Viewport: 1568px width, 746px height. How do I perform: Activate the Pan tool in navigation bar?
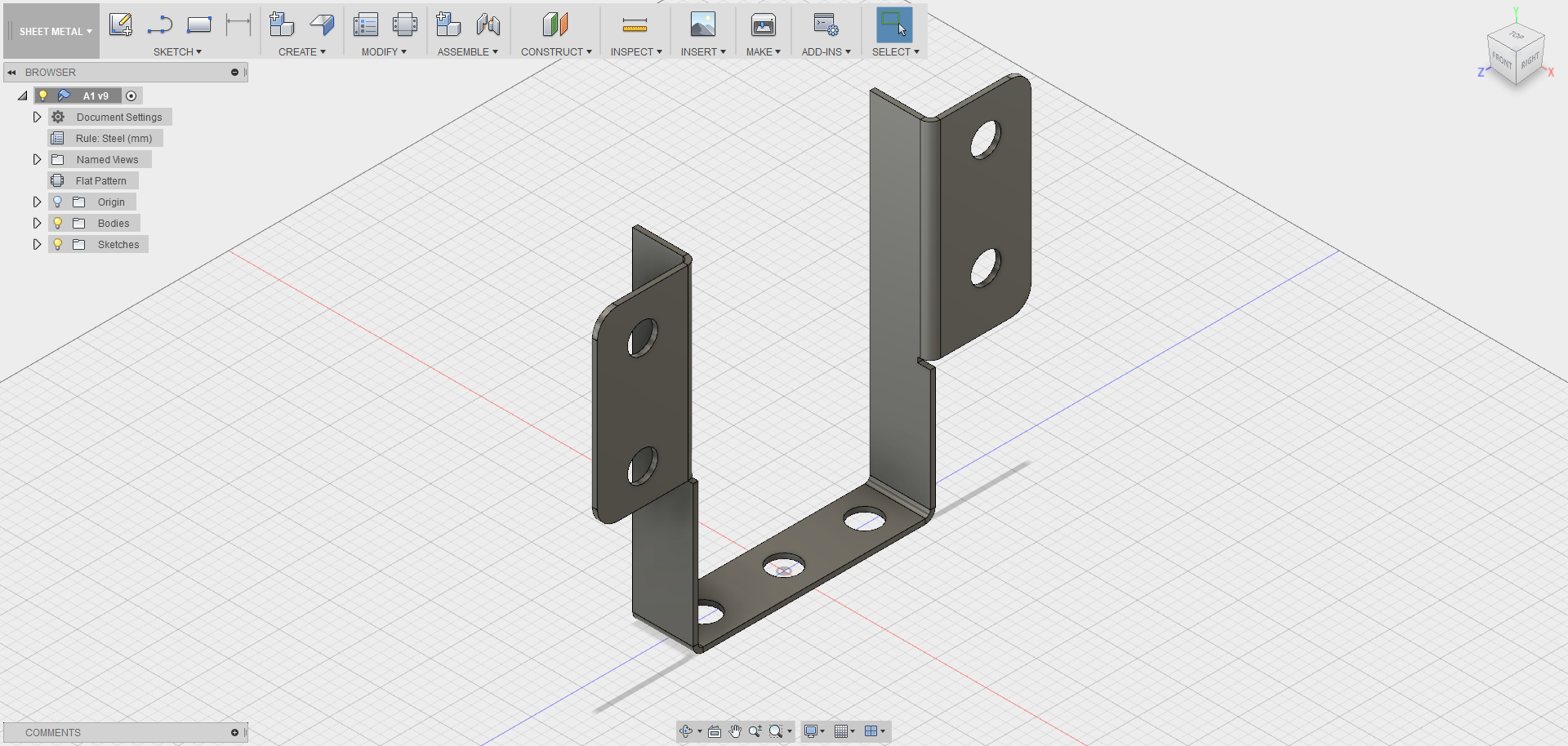734,731
